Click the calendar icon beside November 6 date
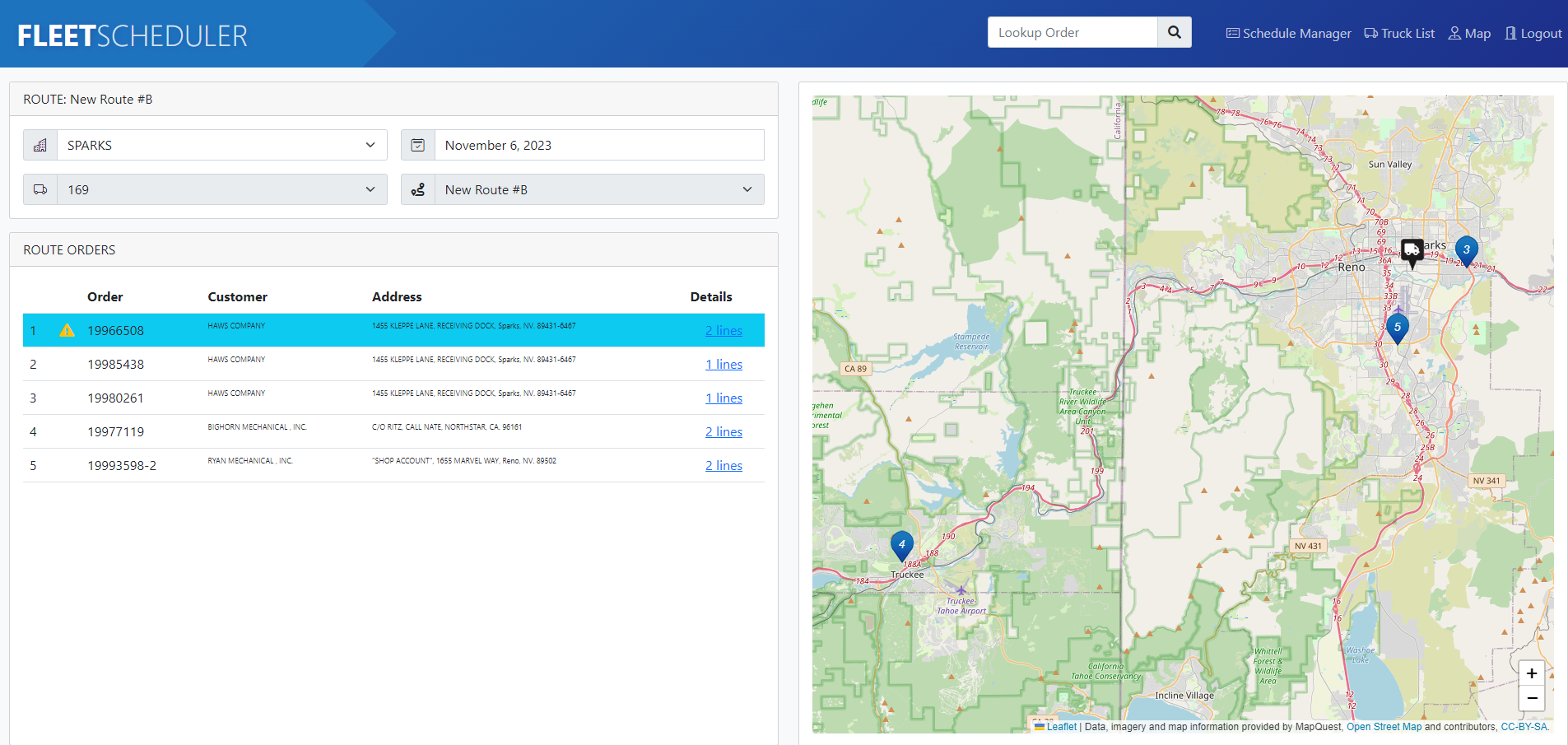 pos(417,144)
